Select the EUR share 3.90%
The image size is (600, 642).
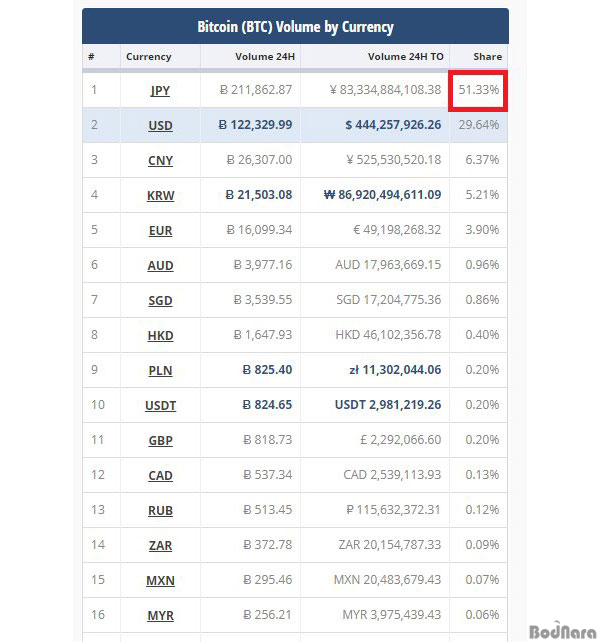(x=482, y=230)
